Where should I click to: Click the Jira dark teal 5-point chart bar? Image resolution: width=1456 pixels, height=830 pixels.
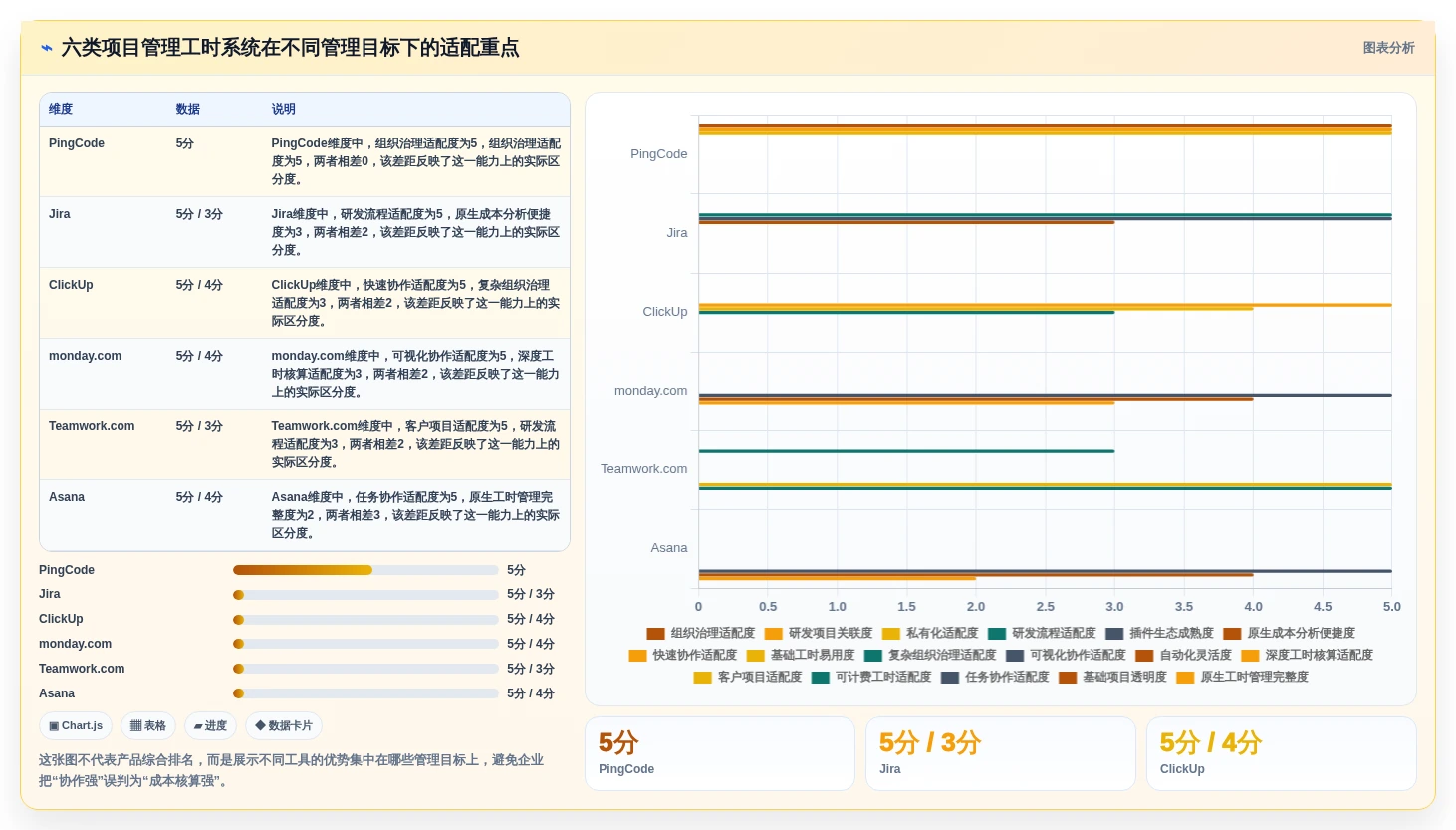click(1045, 214)
